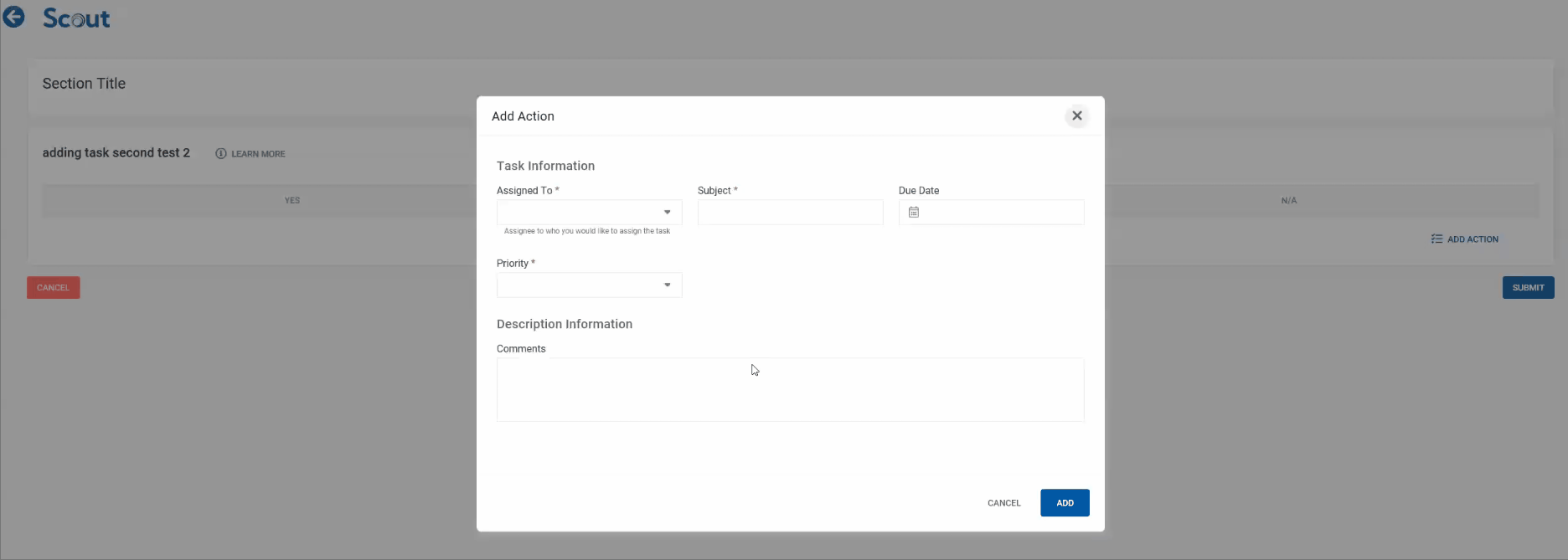This screenshot has width=1568, height=560.
Task: Click the checklist icon beside Add Action
Action: click(1436, 239)
